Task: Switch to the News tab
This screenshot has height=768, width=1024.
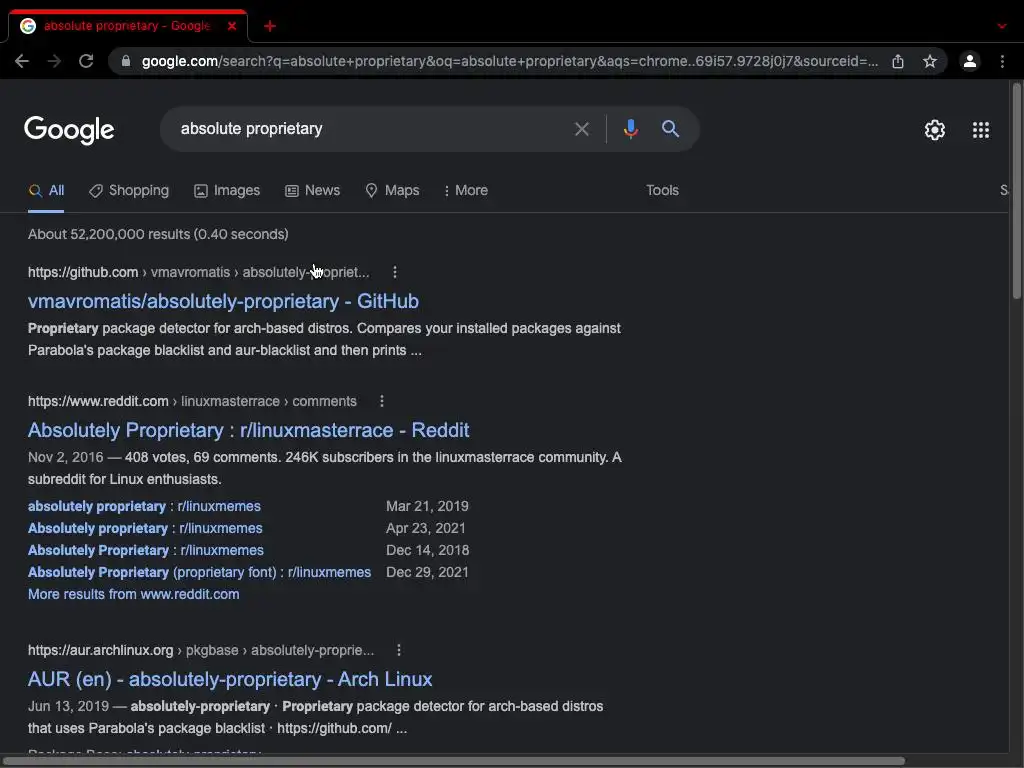Action: (x=313, y=191)
